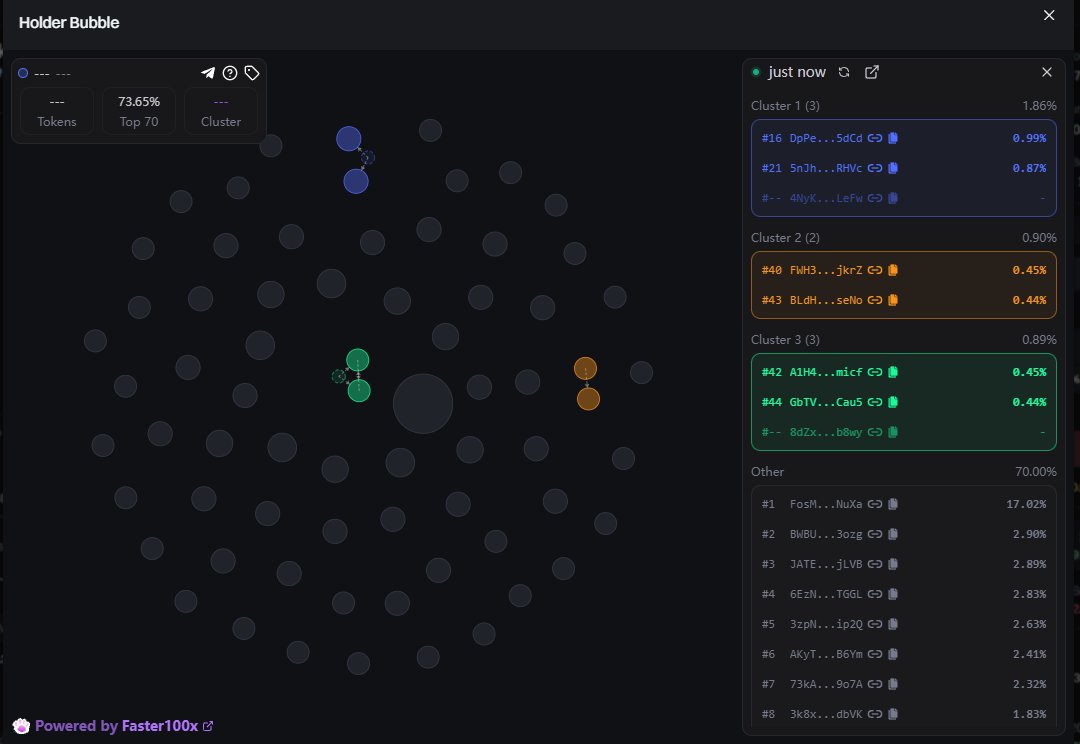1080x744 pixels.
Task: Open link icon for JATE...jLVB
Action: [x=875, y=564]
